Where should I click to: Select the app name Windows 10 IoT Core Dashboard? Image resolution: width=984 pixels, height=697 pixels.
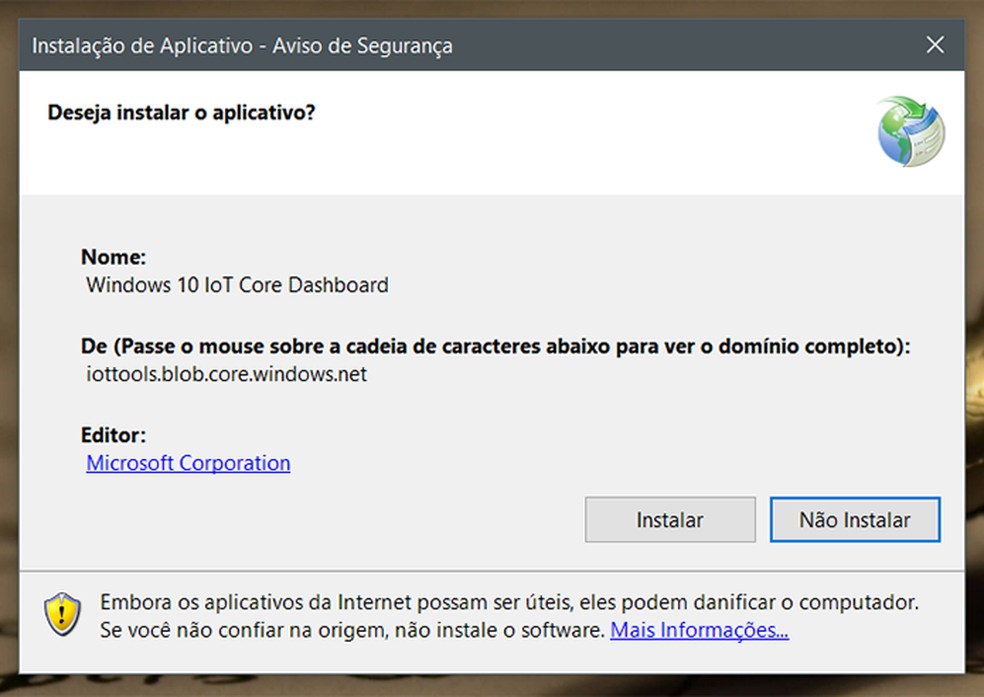[236, 285]
